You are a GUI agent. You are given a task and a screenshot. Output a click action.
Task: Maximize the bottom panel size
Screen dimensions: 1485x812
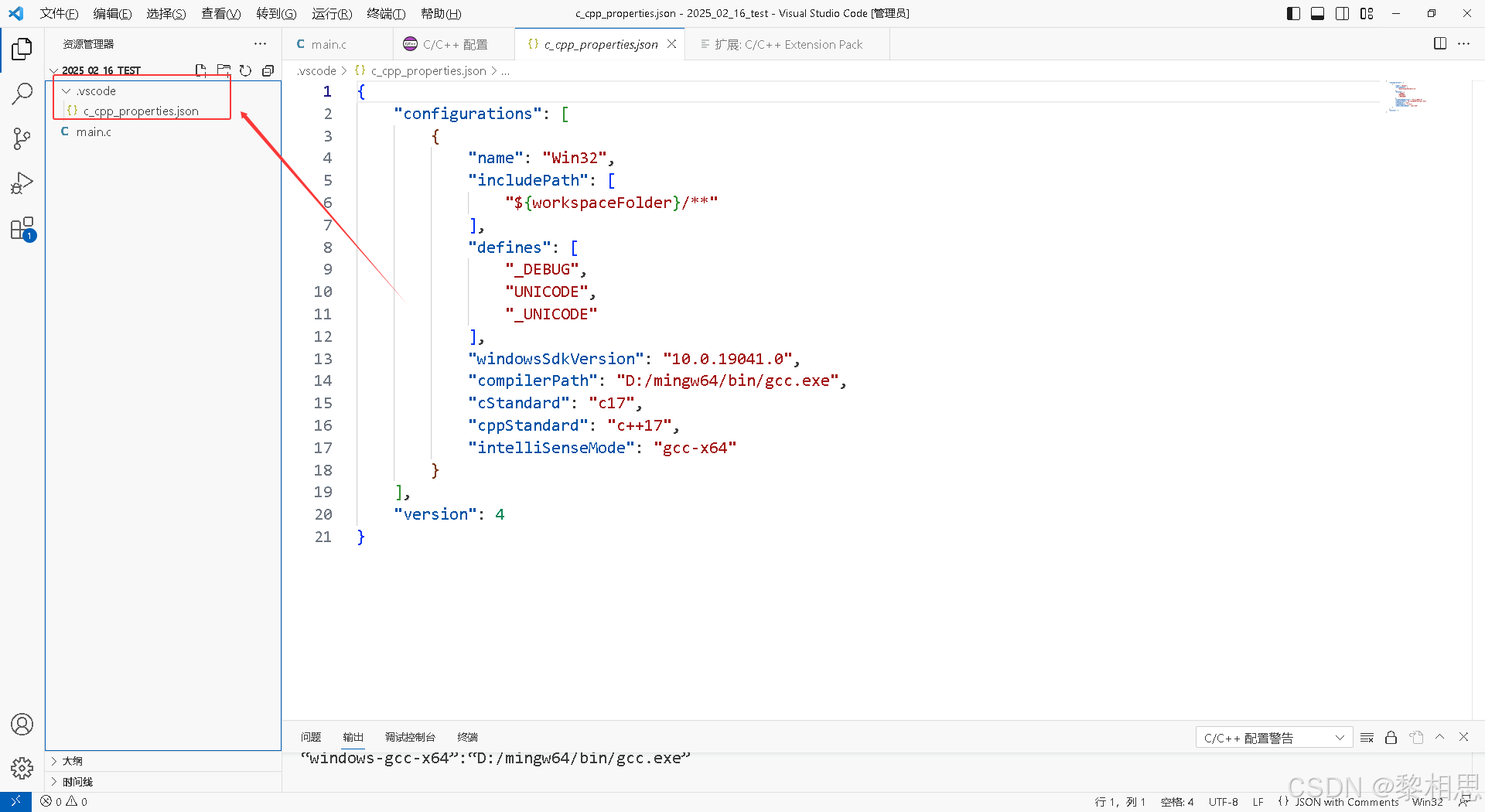[x=1439, y=737]
